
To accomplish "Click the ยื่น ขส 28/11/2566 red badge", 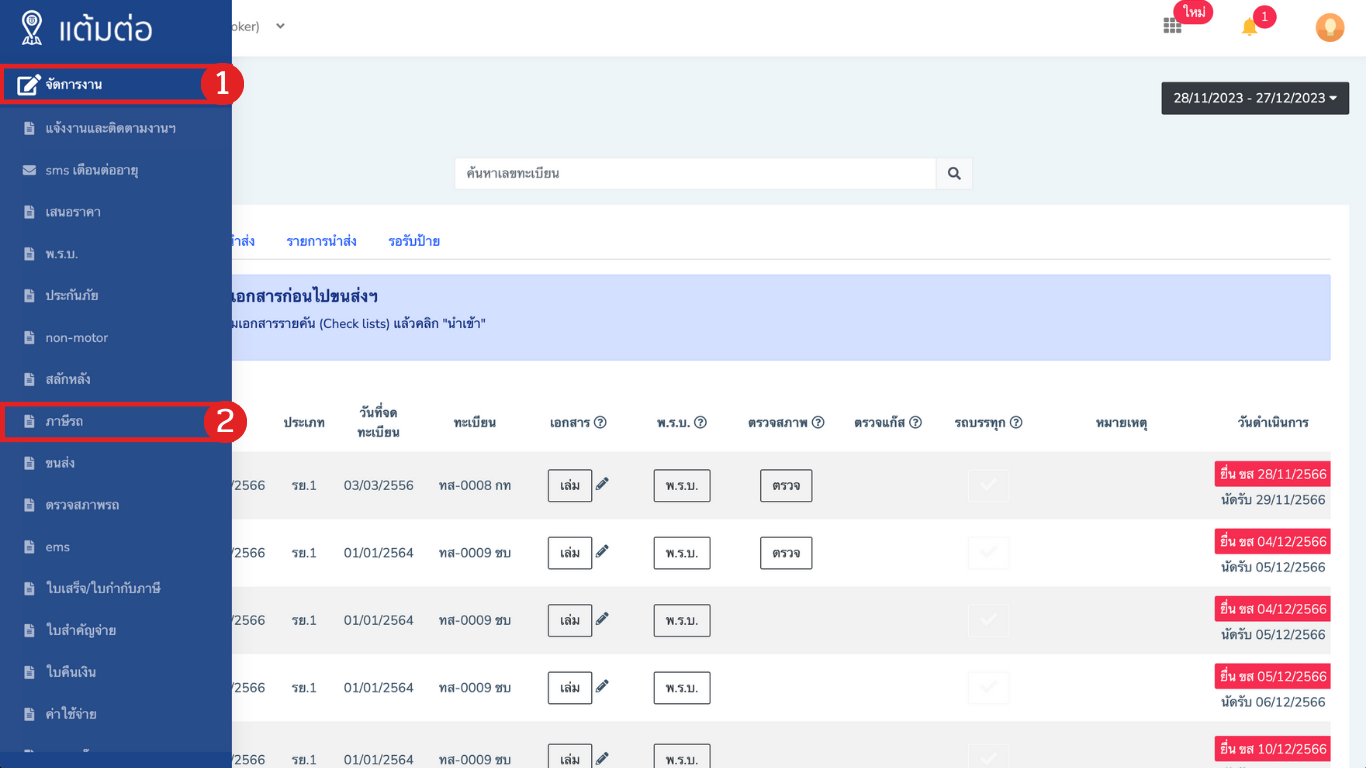I will point(1272,474).
